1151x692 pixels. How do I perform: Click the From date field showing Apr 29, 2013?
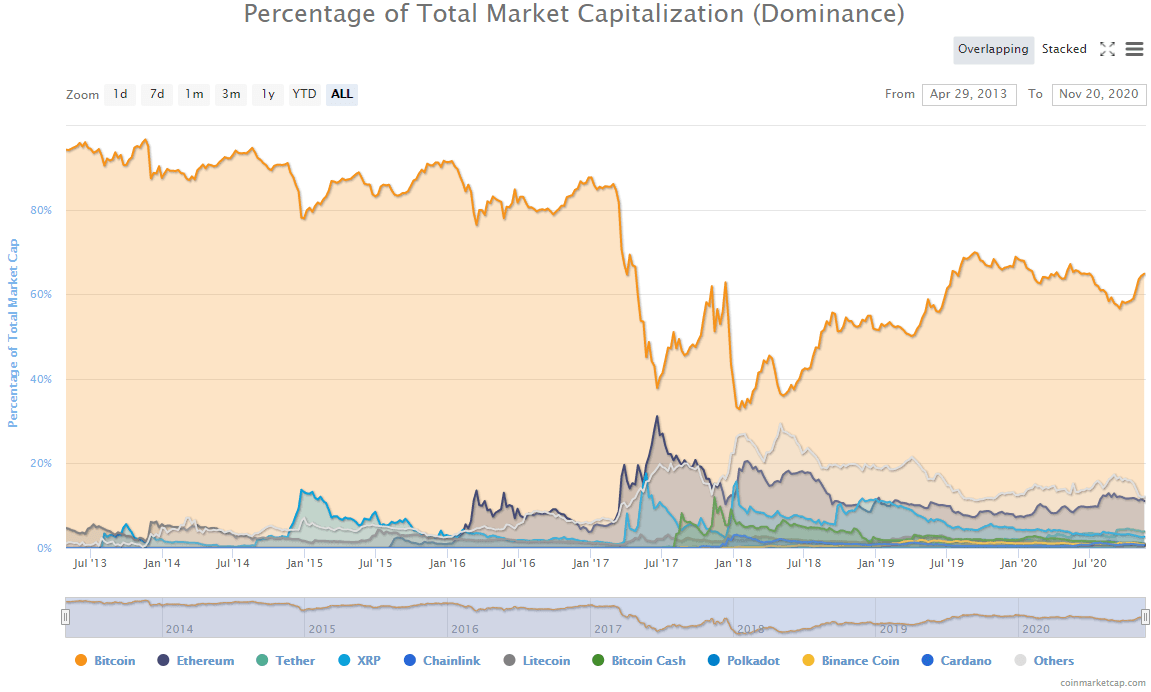pos(968,94)
